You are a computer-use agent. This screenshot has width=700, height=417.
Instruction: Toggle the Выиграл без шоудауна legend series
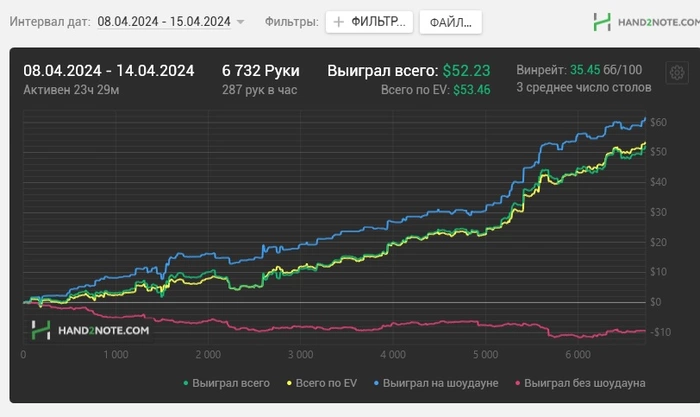tap(580, 383)
